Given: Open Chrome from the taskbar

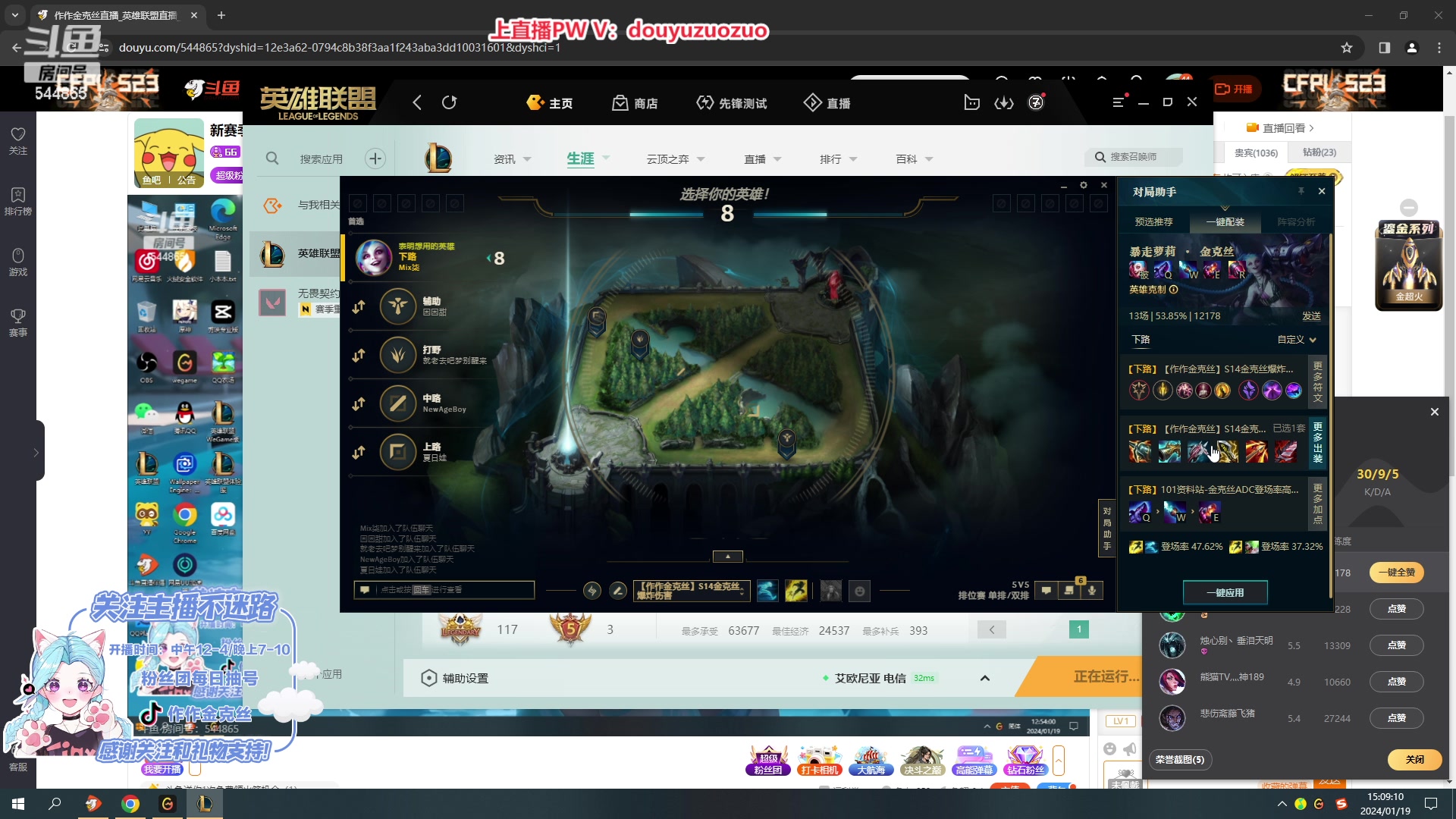Looking at the screenshot, I should [x=130, y=804].
